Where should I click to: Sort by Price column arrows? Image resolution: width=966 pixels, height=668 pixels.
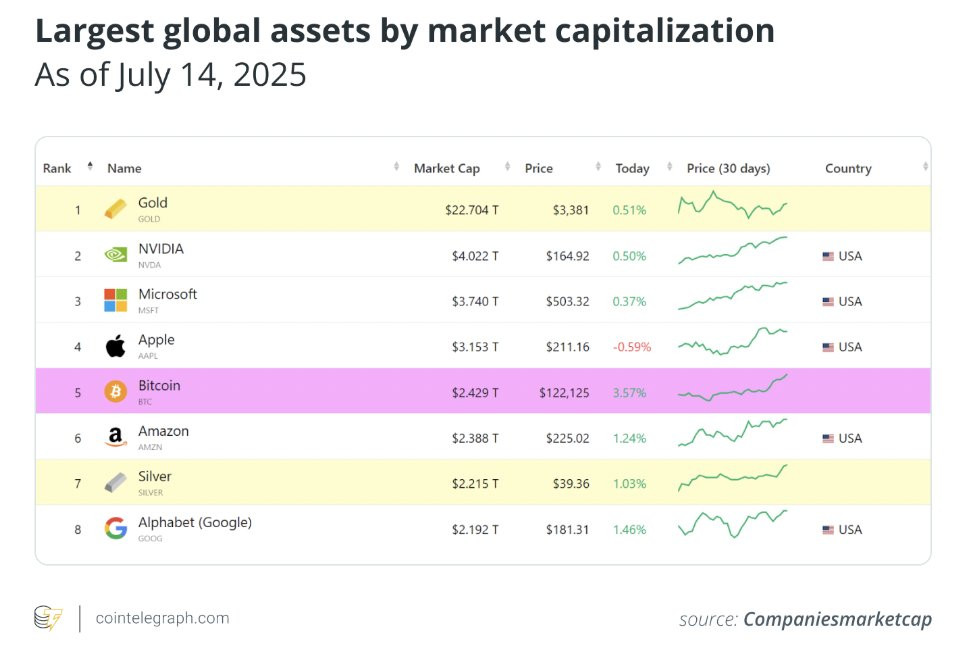[x=598, y=166]
